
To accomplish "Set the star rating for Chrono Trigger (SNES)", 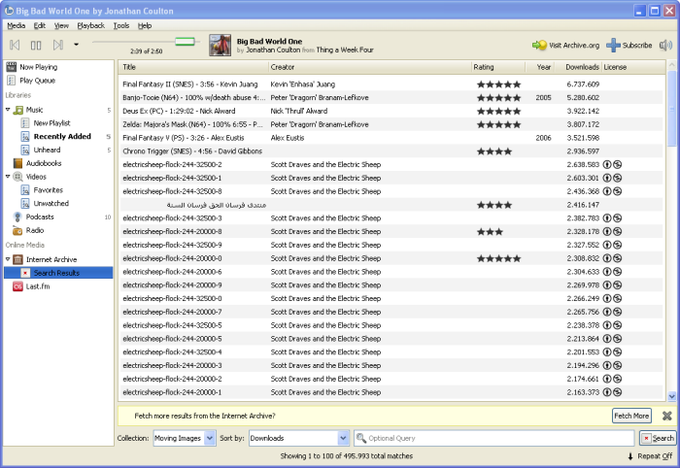I will pos(494,151).
